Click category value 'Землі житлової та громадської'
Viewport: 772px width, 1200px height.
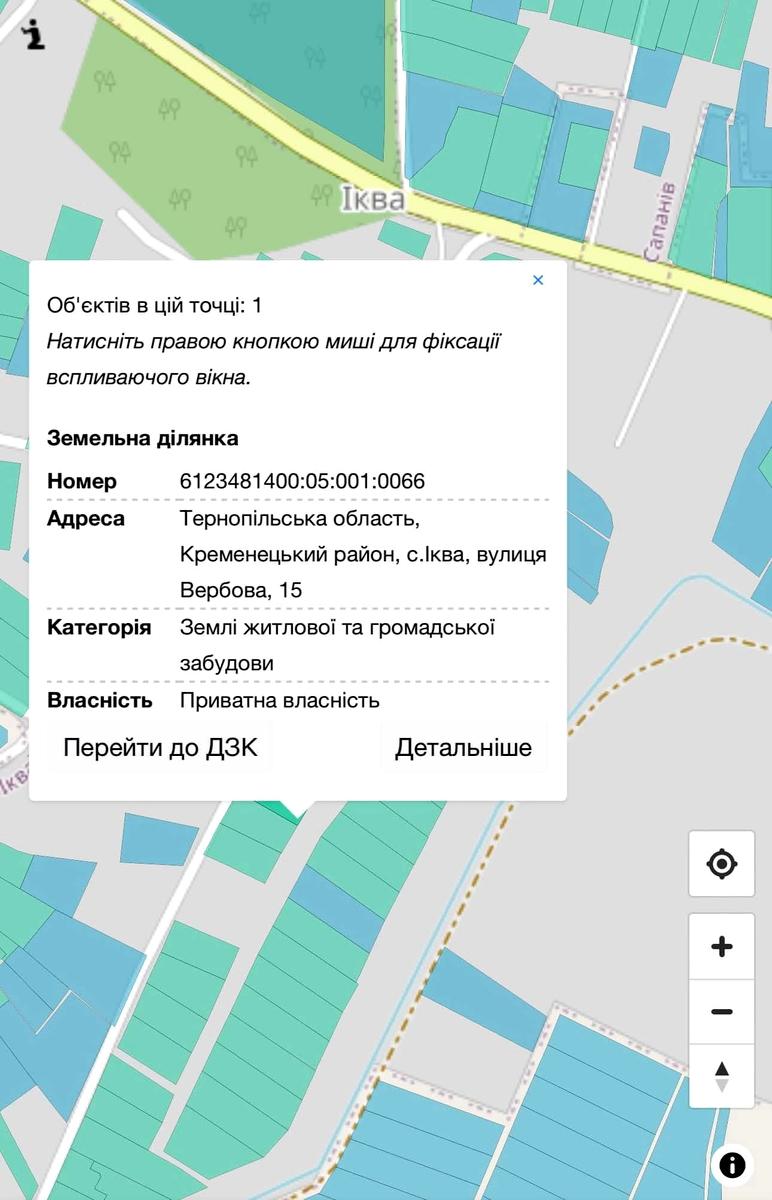337,627
